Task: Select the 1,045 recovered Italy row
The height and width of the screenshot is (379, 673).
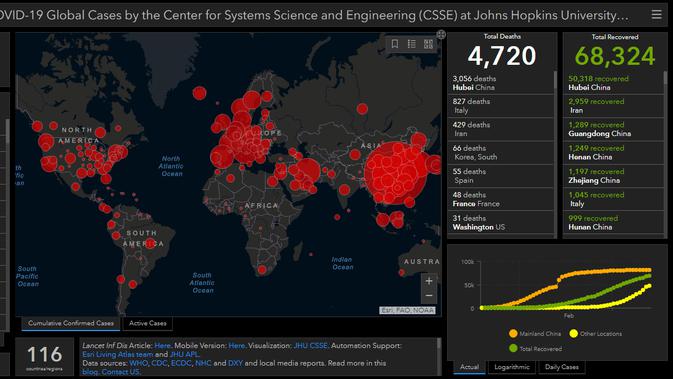Action: click(614, 199)
